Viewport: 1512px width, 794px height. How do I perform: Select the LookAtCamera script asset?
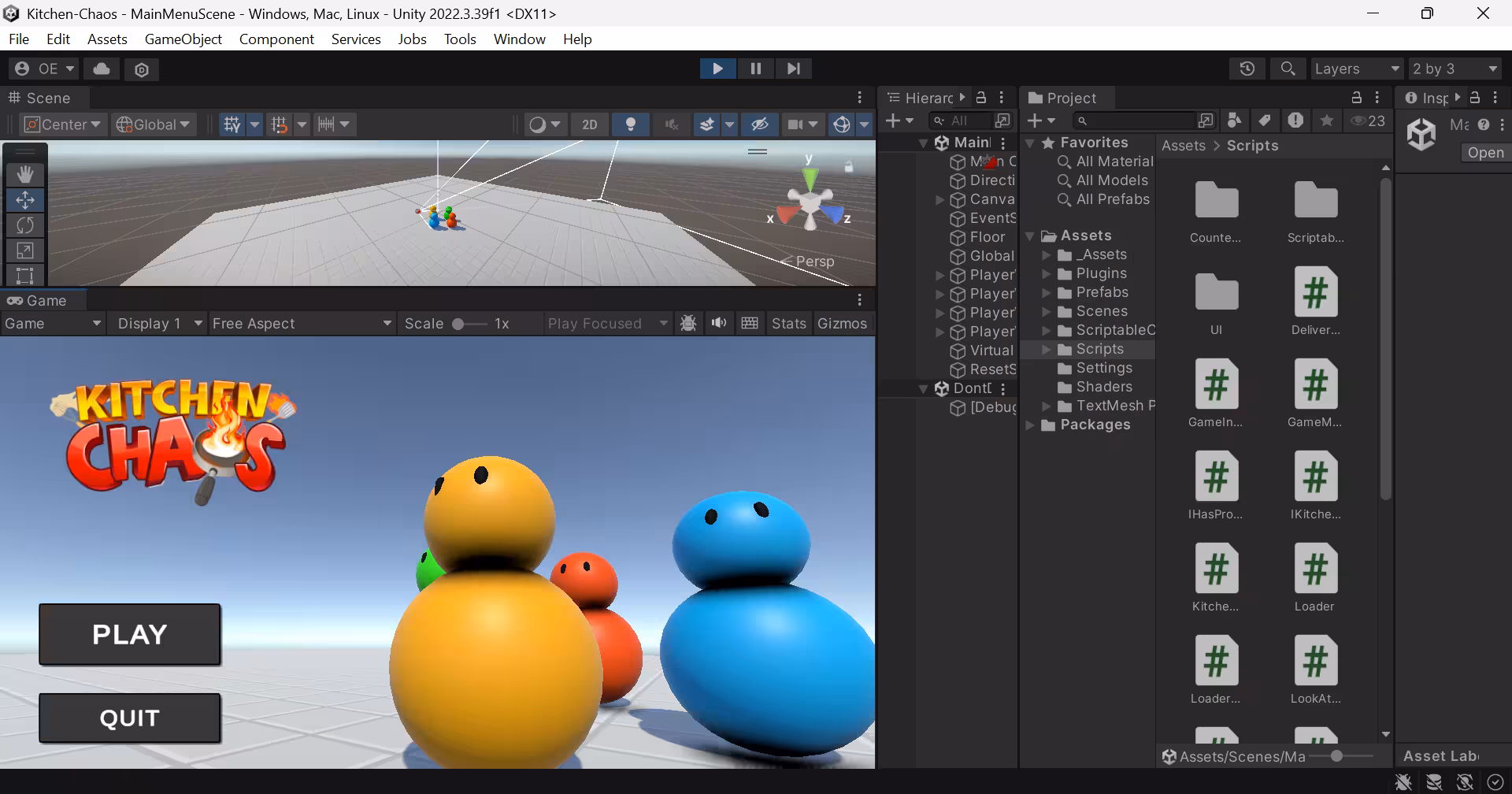(x=1315, y=670)
